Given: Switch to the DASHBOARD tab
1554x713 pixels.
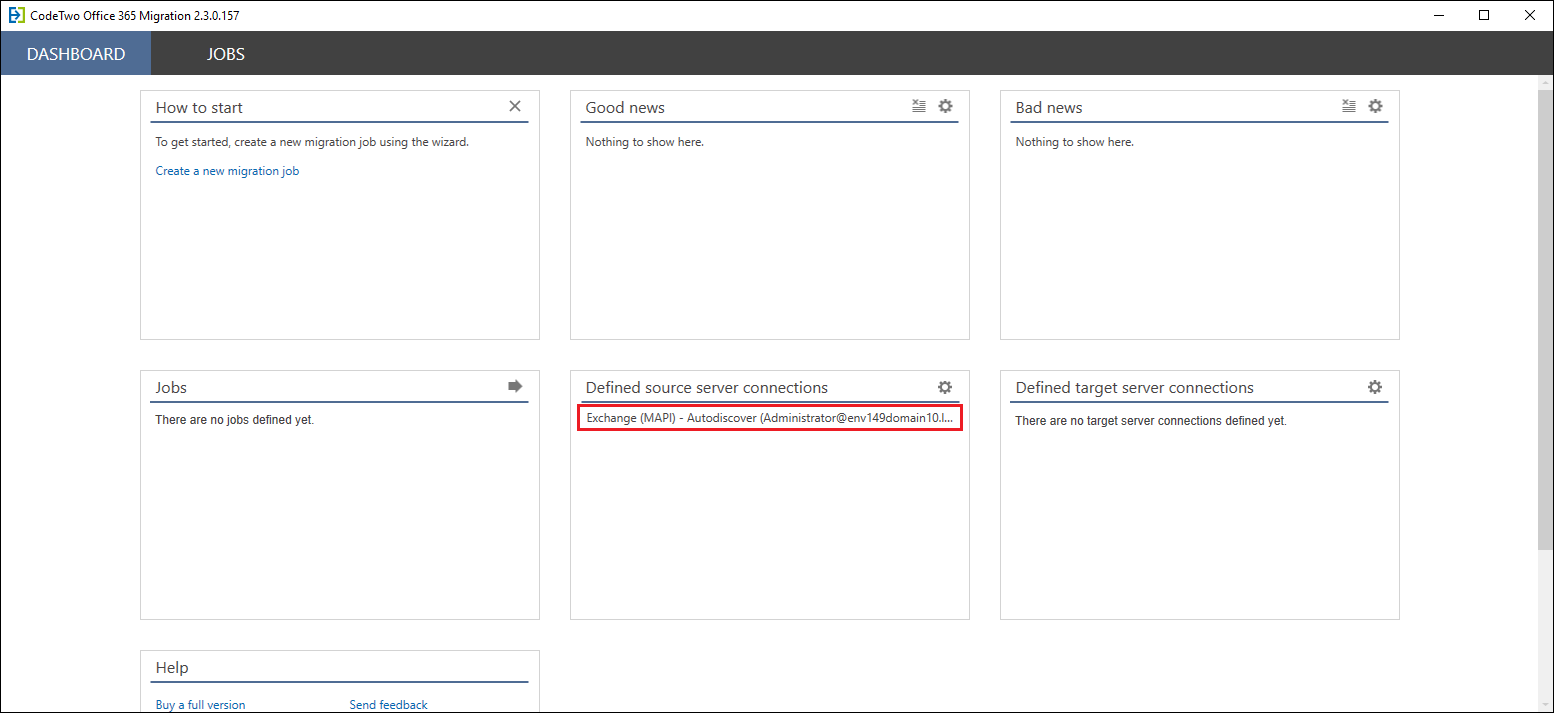Looking at the screenshot, I should point(76,54).
